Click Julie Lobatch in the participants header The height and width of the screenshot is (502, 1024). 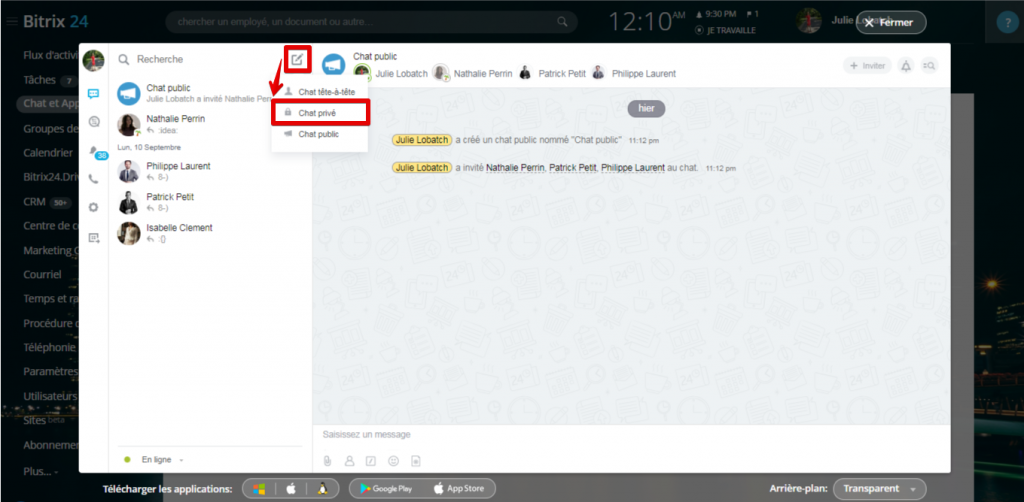[x=401, y=74]
